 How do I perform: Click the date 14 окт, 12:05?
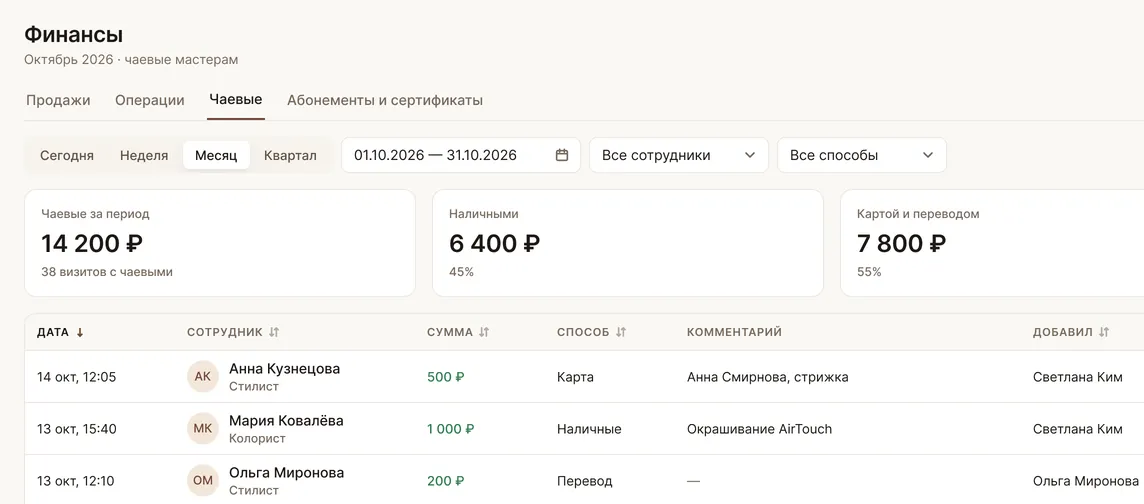[77, 377]
